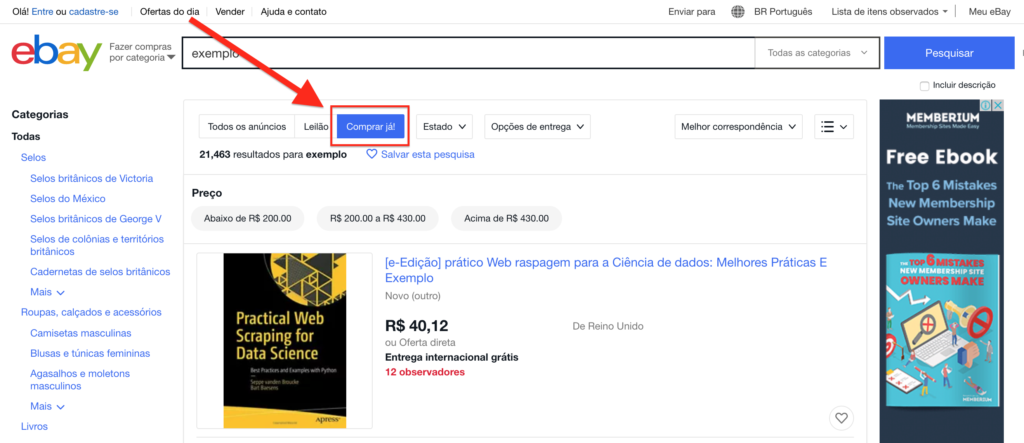Viewport: 1024px width, 443px height.
Task: Expand Mais under the Selos category
Action: 47,293
